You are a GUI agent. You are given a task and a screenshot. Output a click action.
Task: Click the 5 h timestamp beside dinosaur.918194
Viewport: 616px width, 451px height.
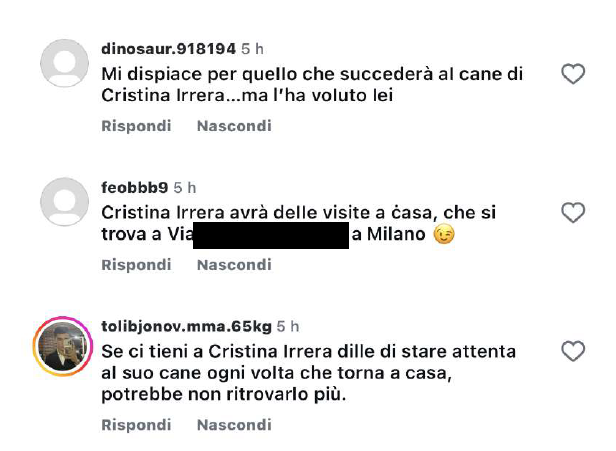click(252, 49)
